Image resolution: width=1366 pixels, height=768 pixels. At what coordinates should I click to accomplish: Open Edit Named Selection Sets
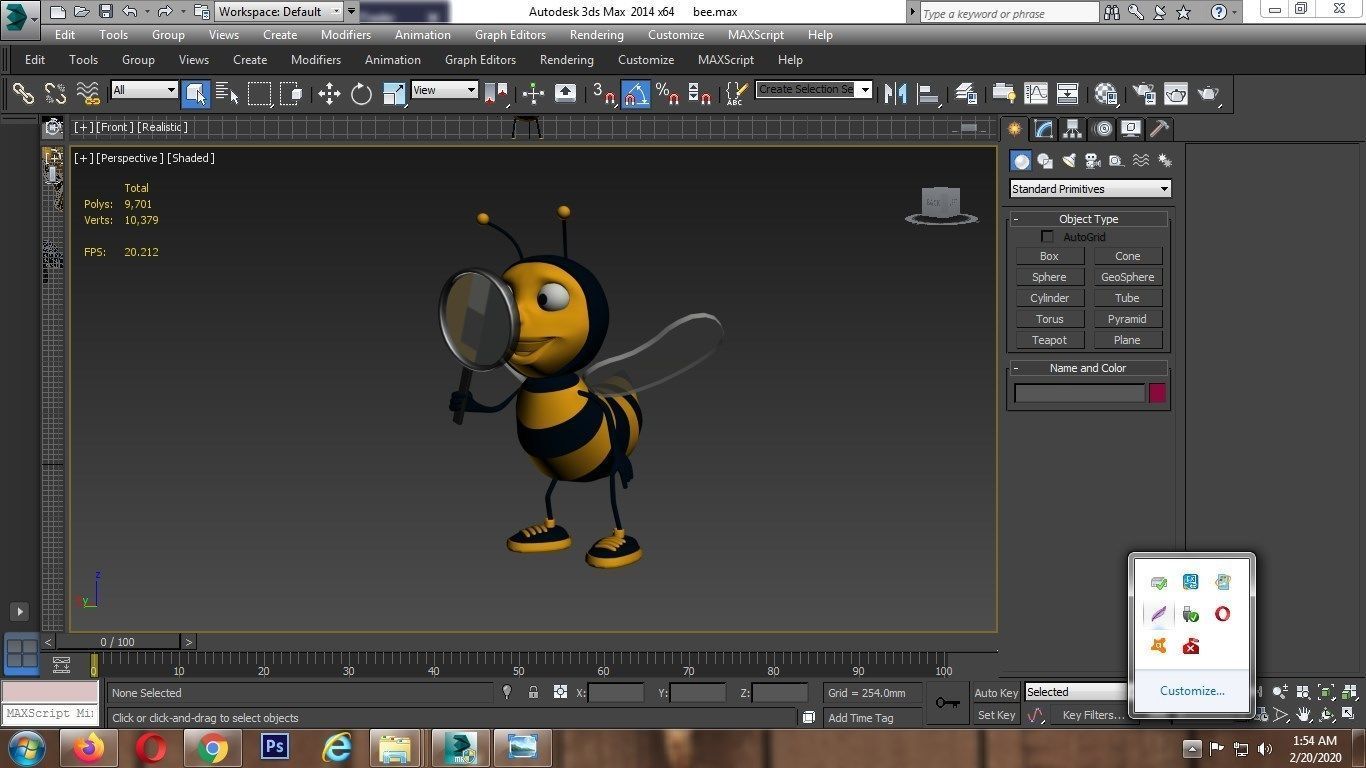click(x=737, y=94)
